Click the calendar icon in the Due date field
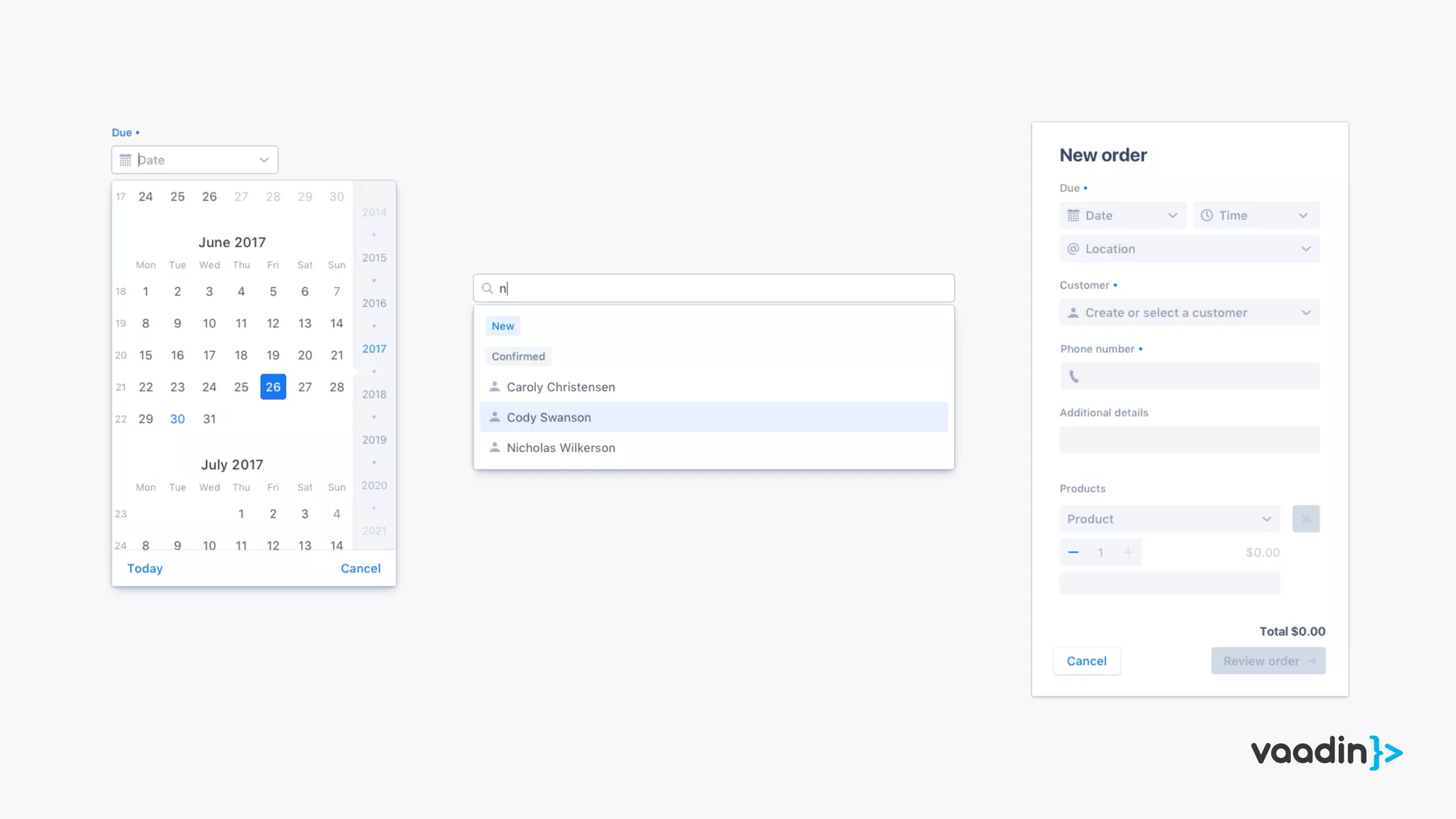 125,160
